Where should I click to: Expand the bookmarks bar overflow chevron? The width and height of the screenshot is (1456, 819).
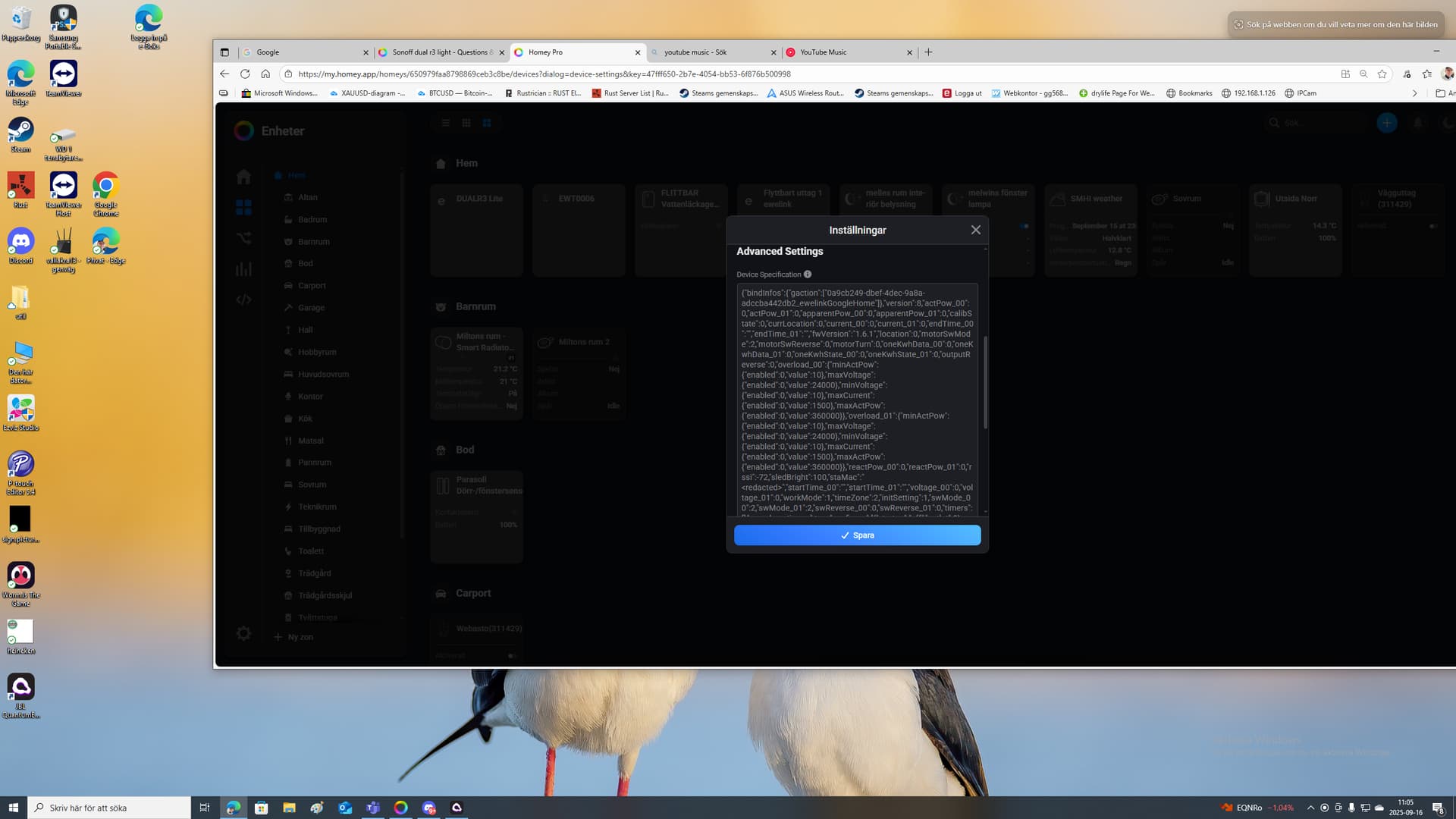(x=1414, y=93)
